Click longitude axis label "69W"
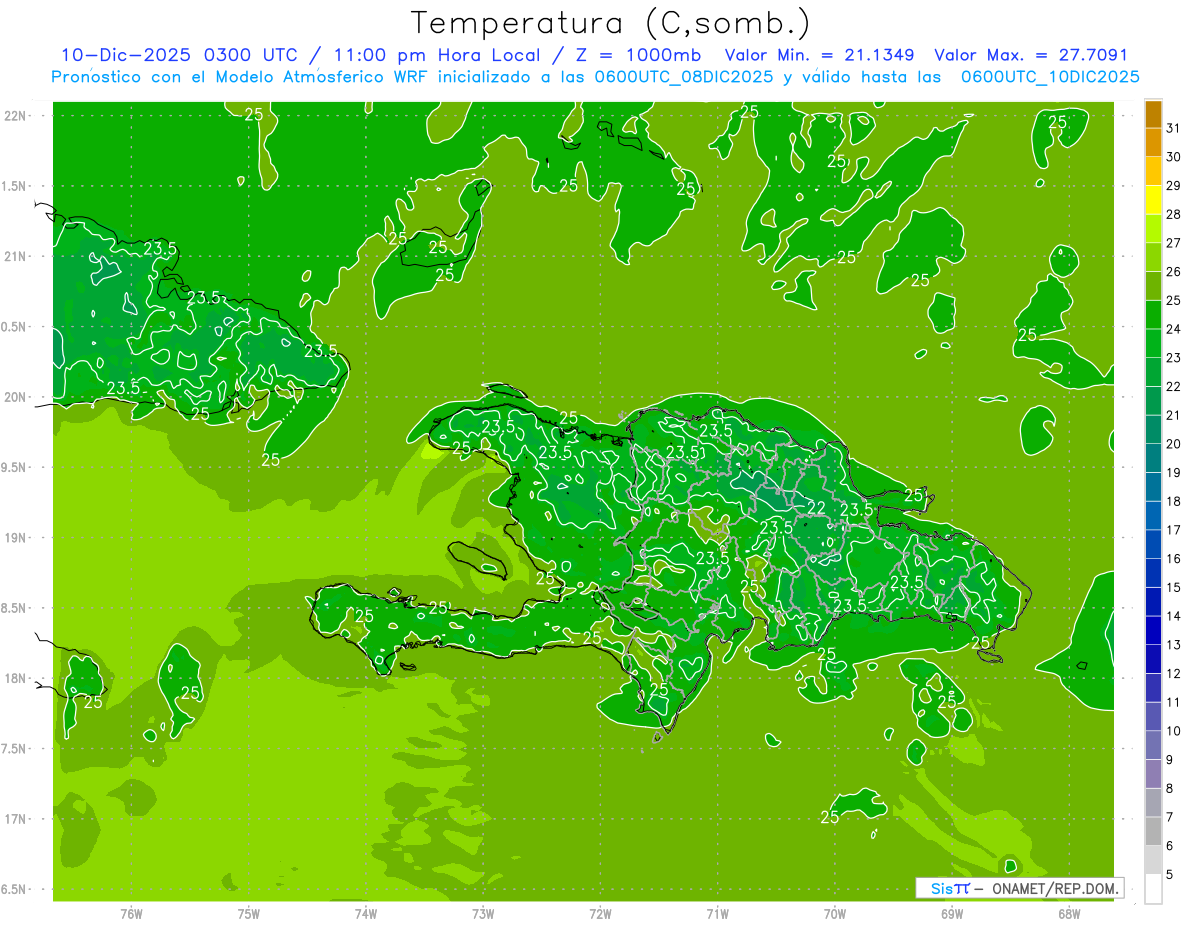Viewport: 1200px width, 927px height. pyautogui.click(x=952, y=913)
